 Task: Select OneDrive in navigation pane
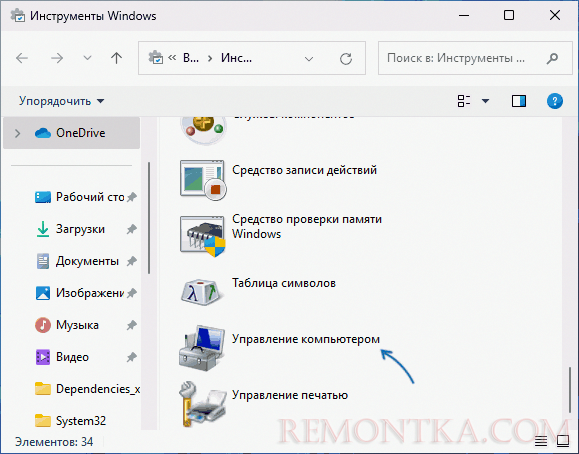coord(72,133)
